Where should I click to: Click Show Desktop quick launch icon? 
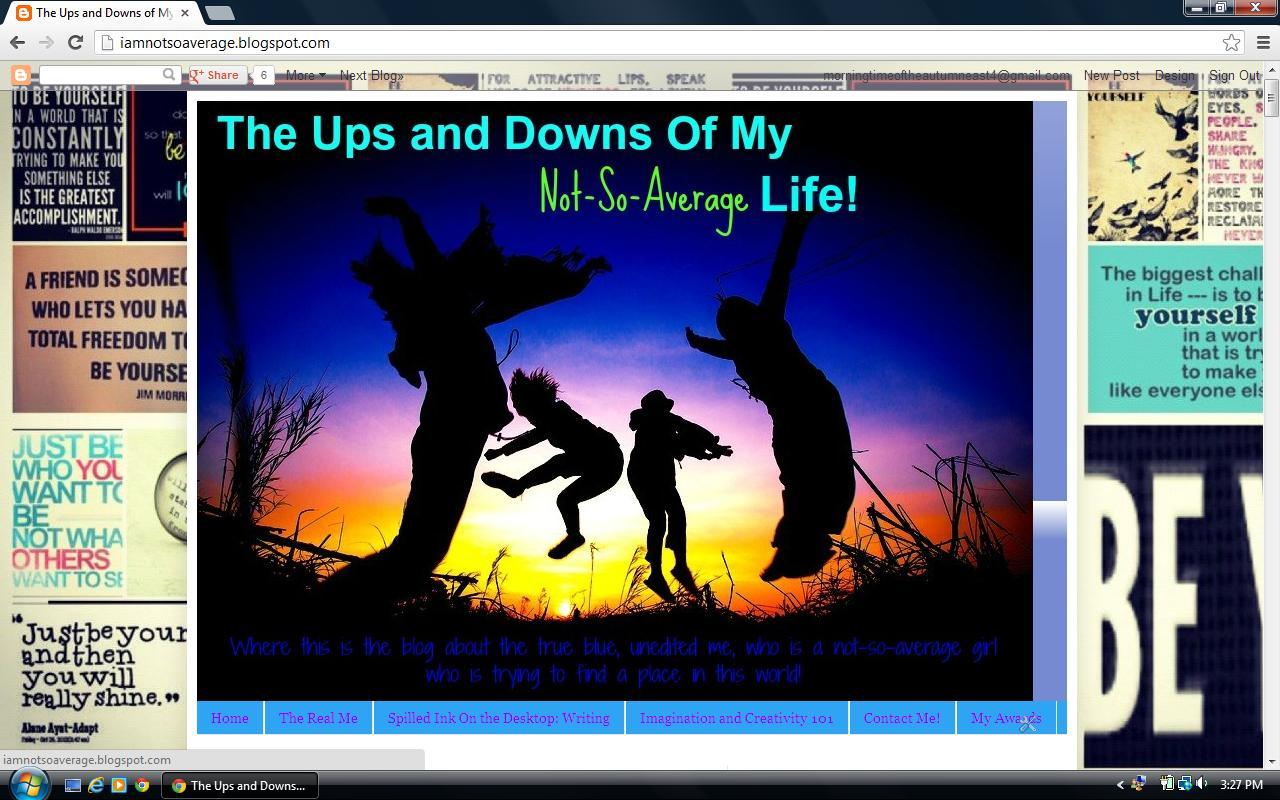point(73,785)
